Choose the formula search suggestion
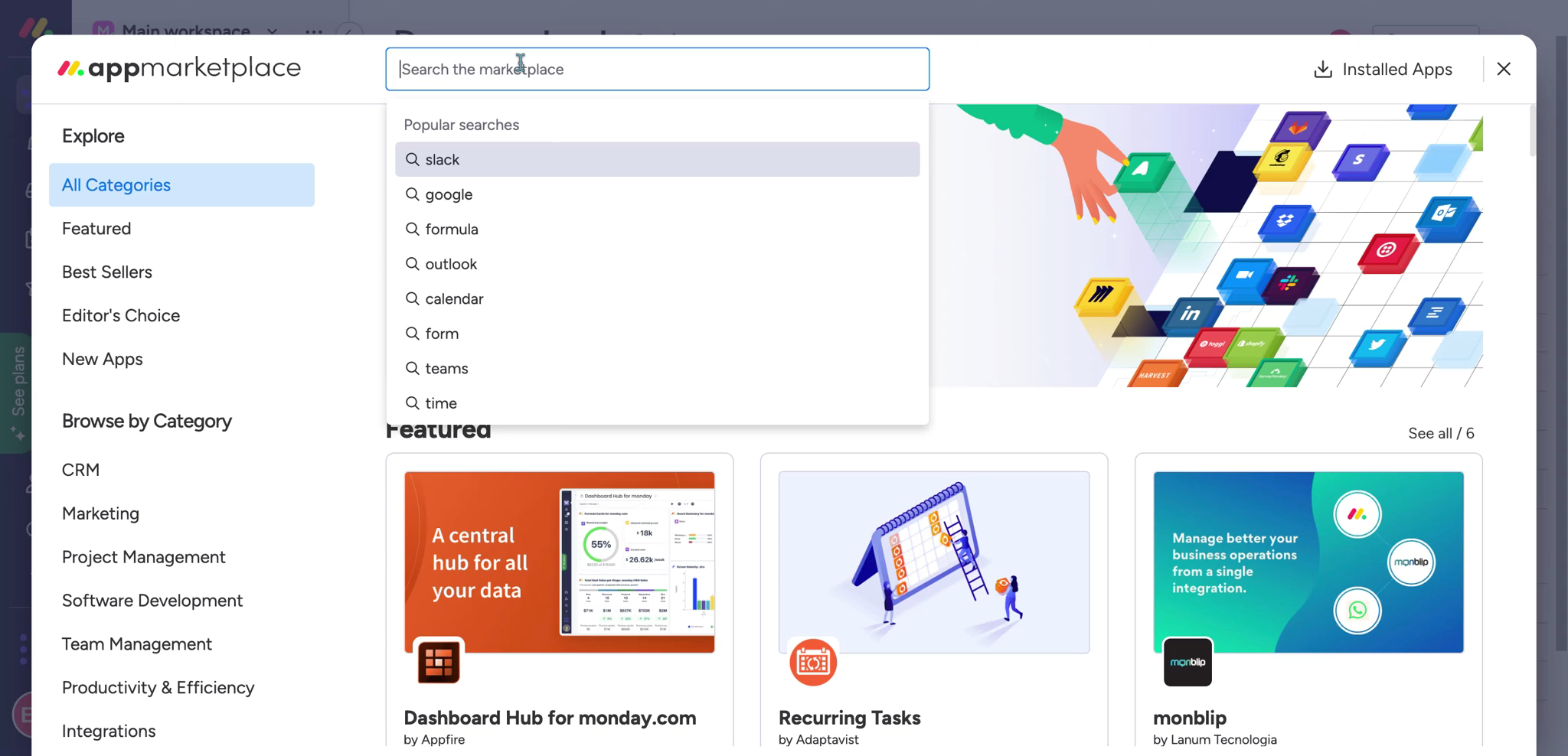Image resolution: width=1568 pixels, height=756 pixels. 657,229
